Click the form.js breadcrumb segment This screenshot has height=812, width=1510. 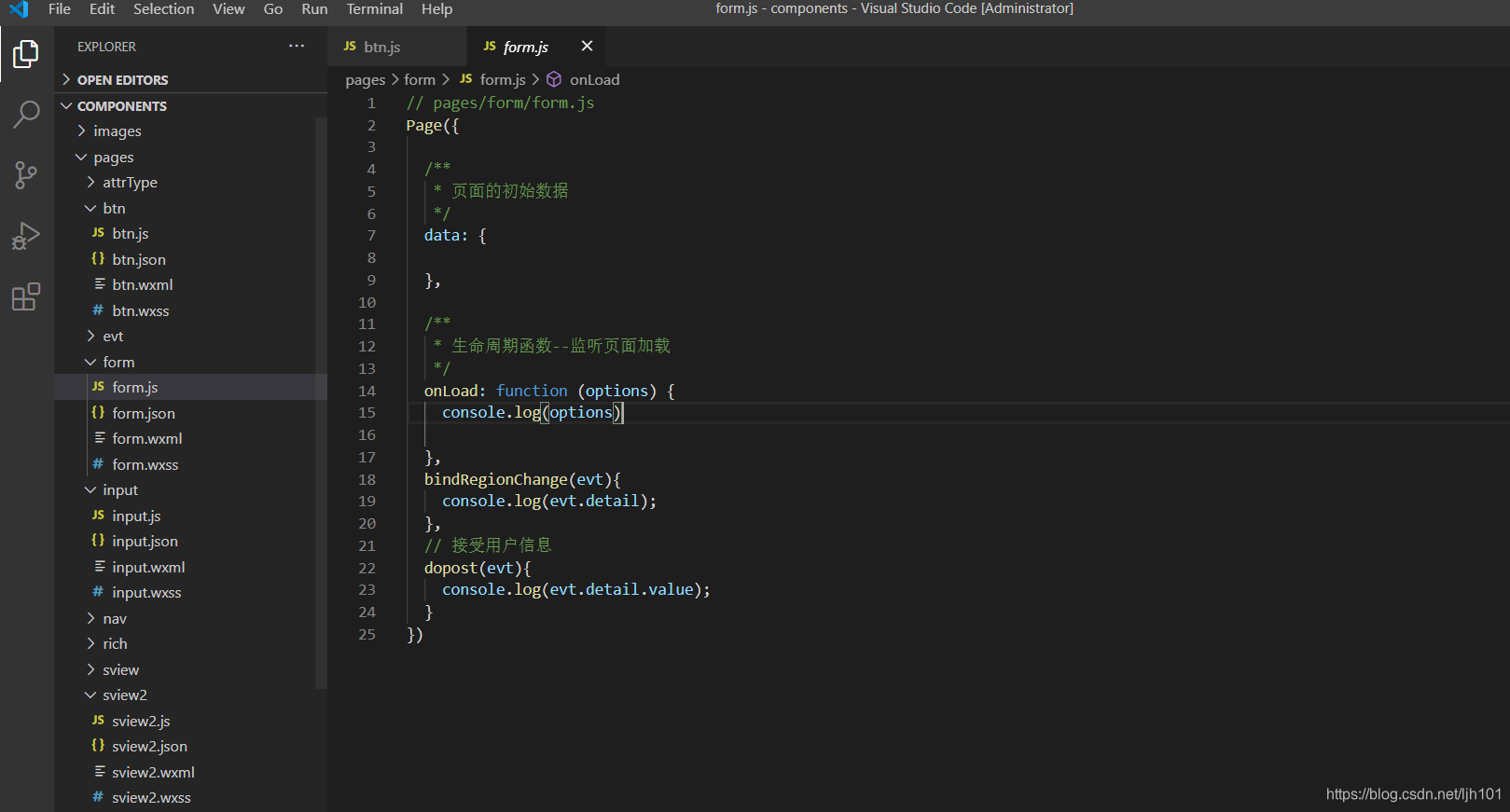pos(503,80)
